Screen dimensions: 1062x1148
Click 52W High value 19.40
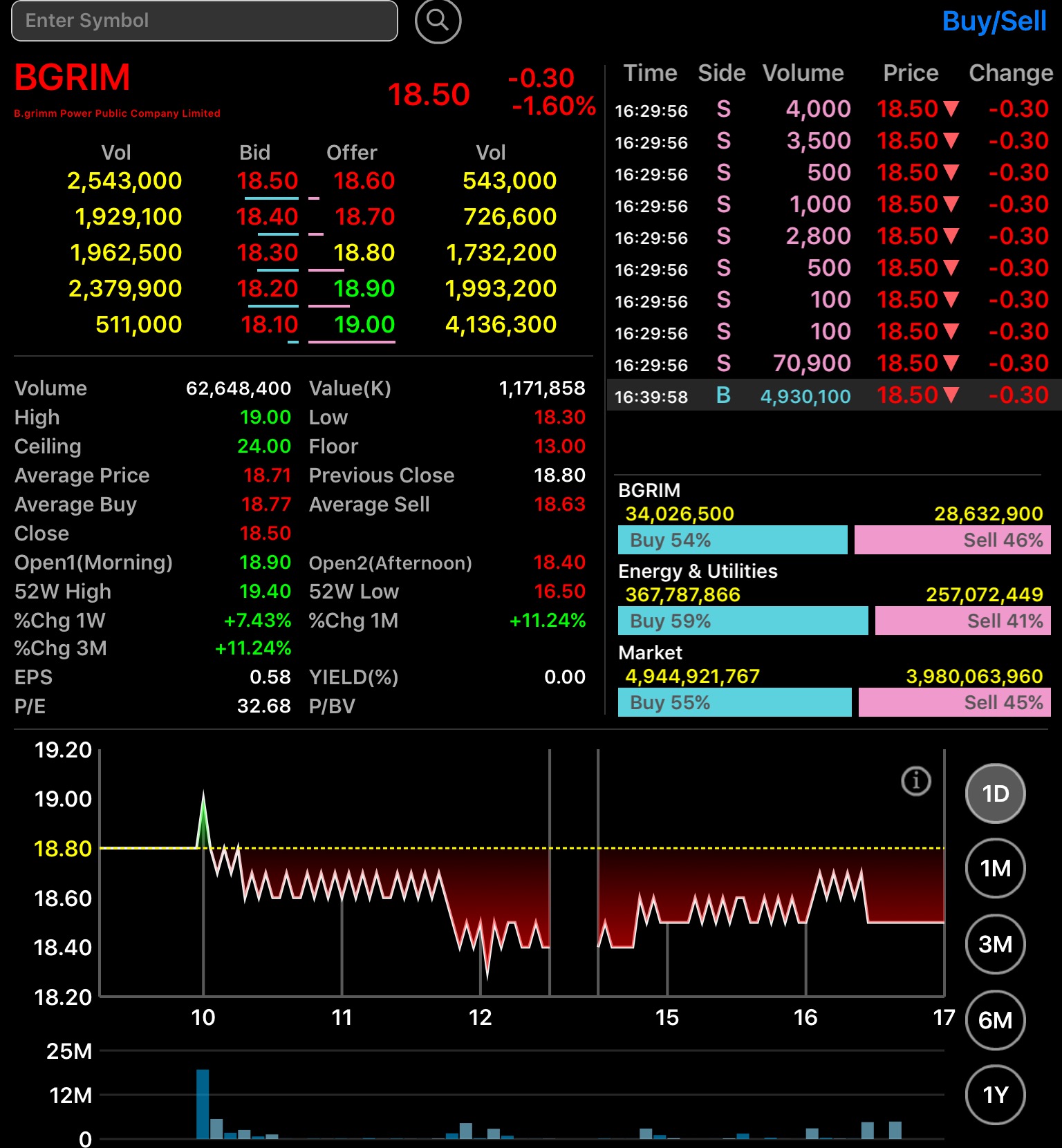[265, 592]
